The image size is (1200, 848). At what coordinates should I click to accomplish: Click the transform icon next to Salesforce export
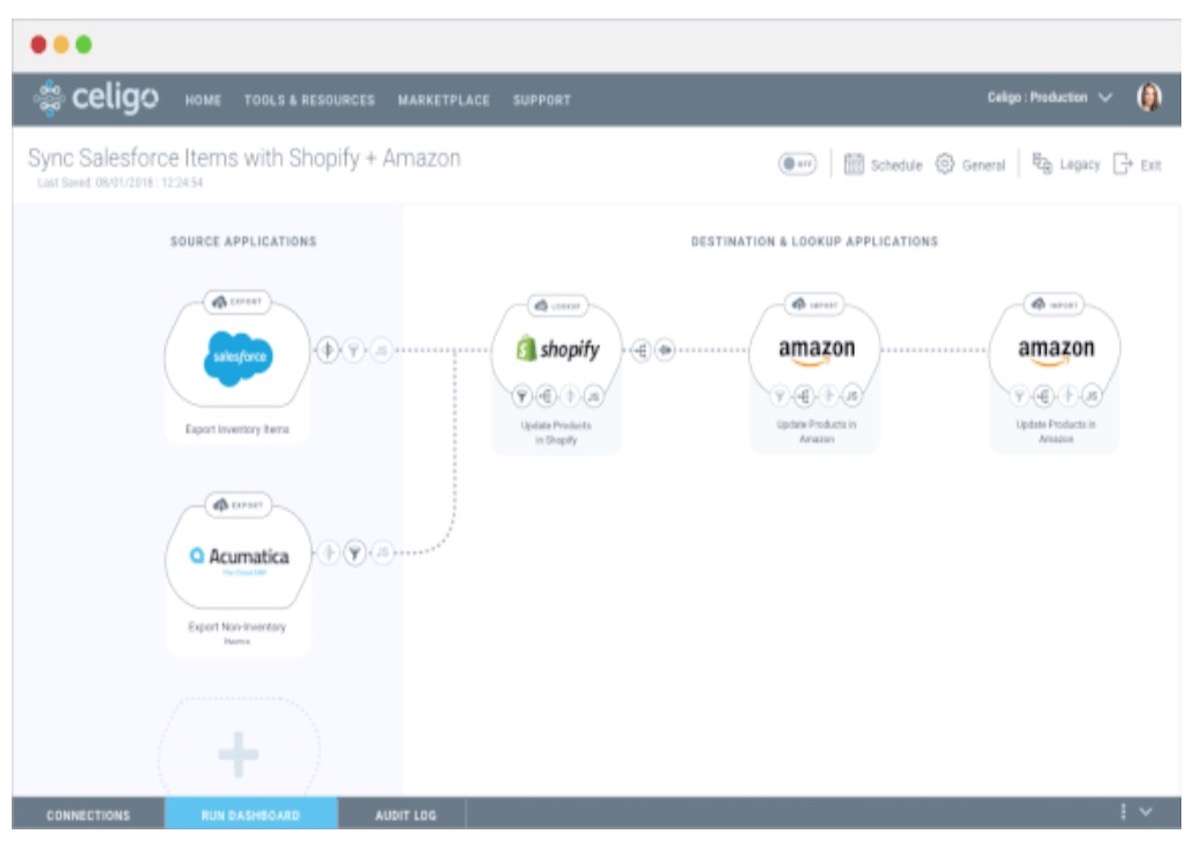pos(326,349)
